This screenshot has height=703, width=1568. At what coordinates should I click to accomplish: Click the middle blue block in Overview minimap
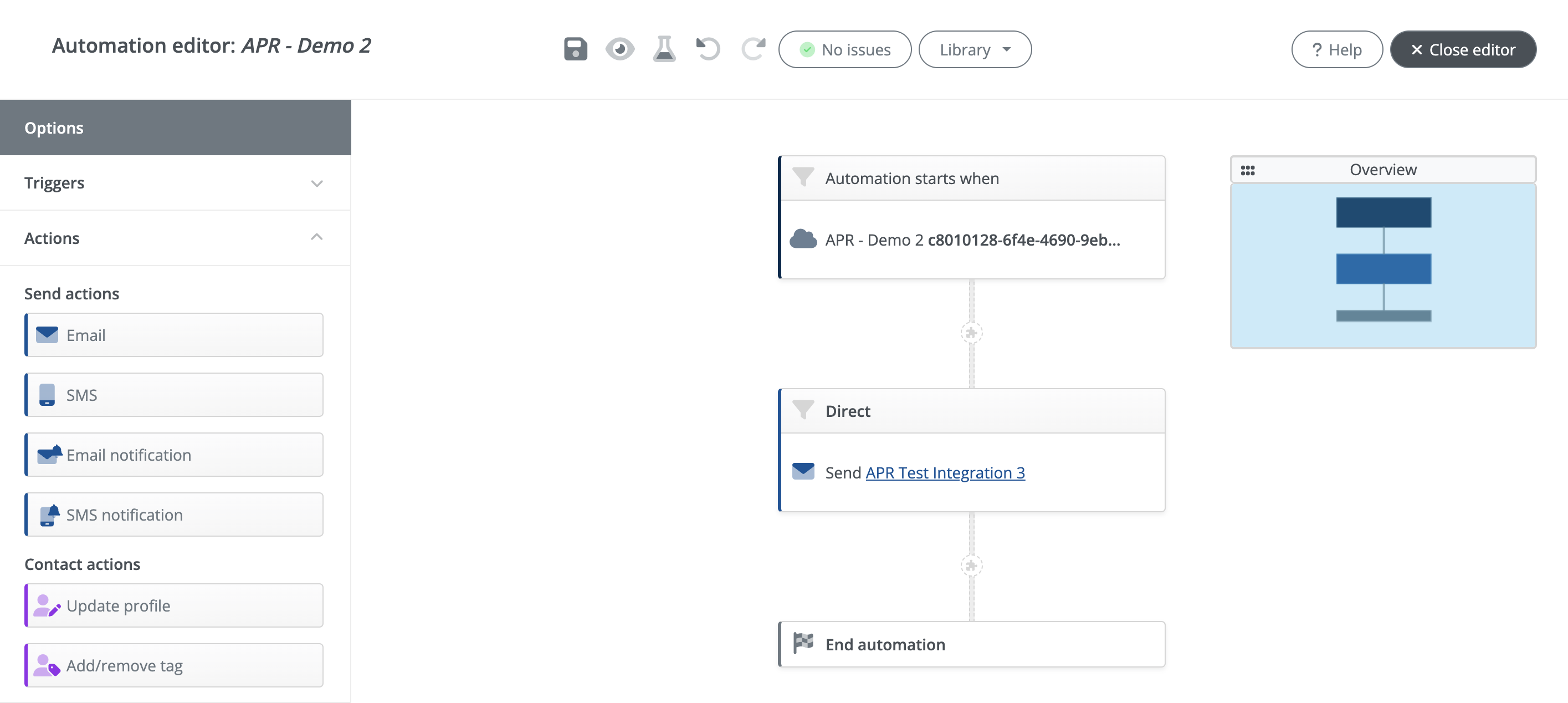pyautogui.click(x=1383, y=269)
